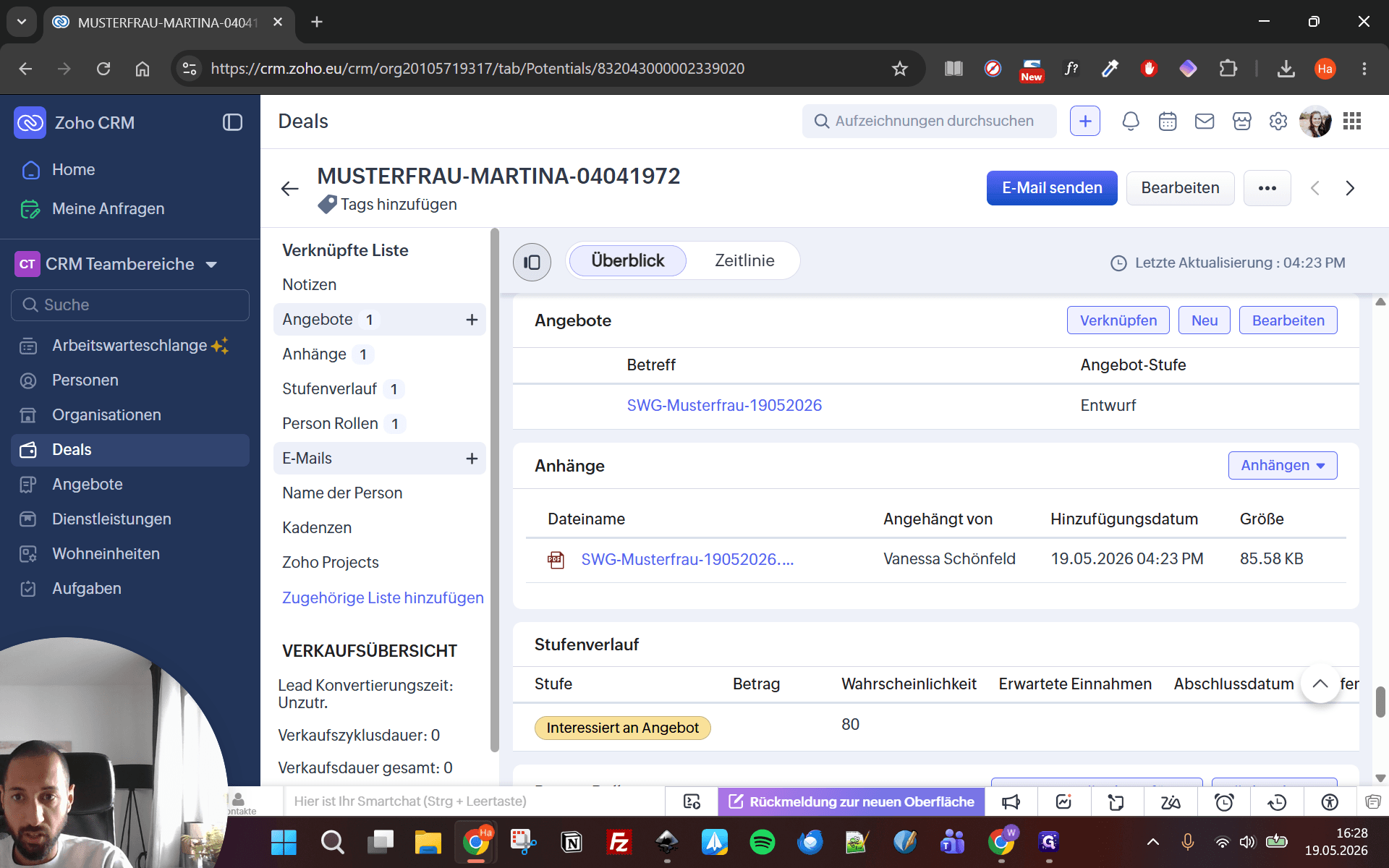Screen dimensions: 1389x868
Task: Open the accessibility icon in bottom bar
Action: (x=1330, y=801)
